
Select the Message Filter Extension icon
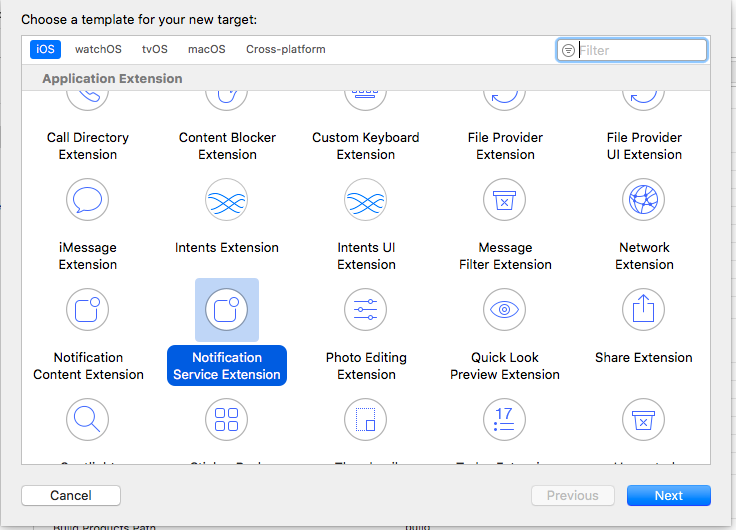pyautogui.click(x=504, y=200)
